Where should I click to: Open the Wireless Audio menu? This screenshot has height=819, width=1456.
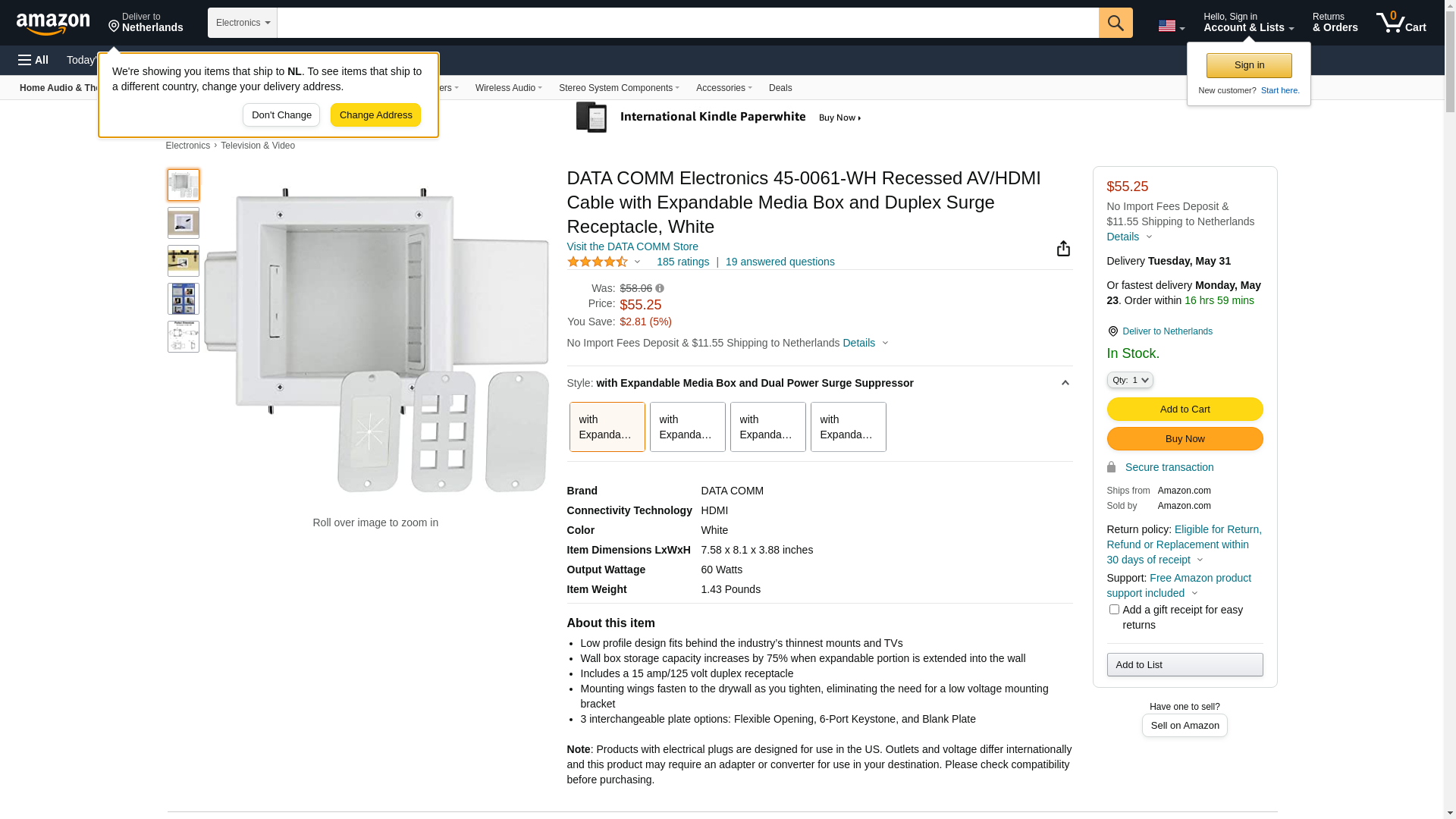coord(508,88)
